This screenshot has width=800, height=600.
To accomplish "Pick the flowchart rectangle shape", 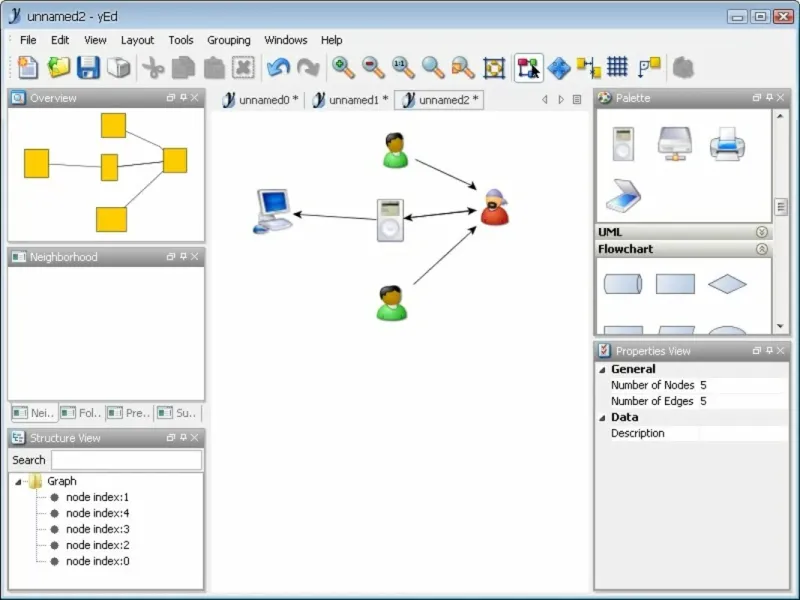I will point(675,284).
